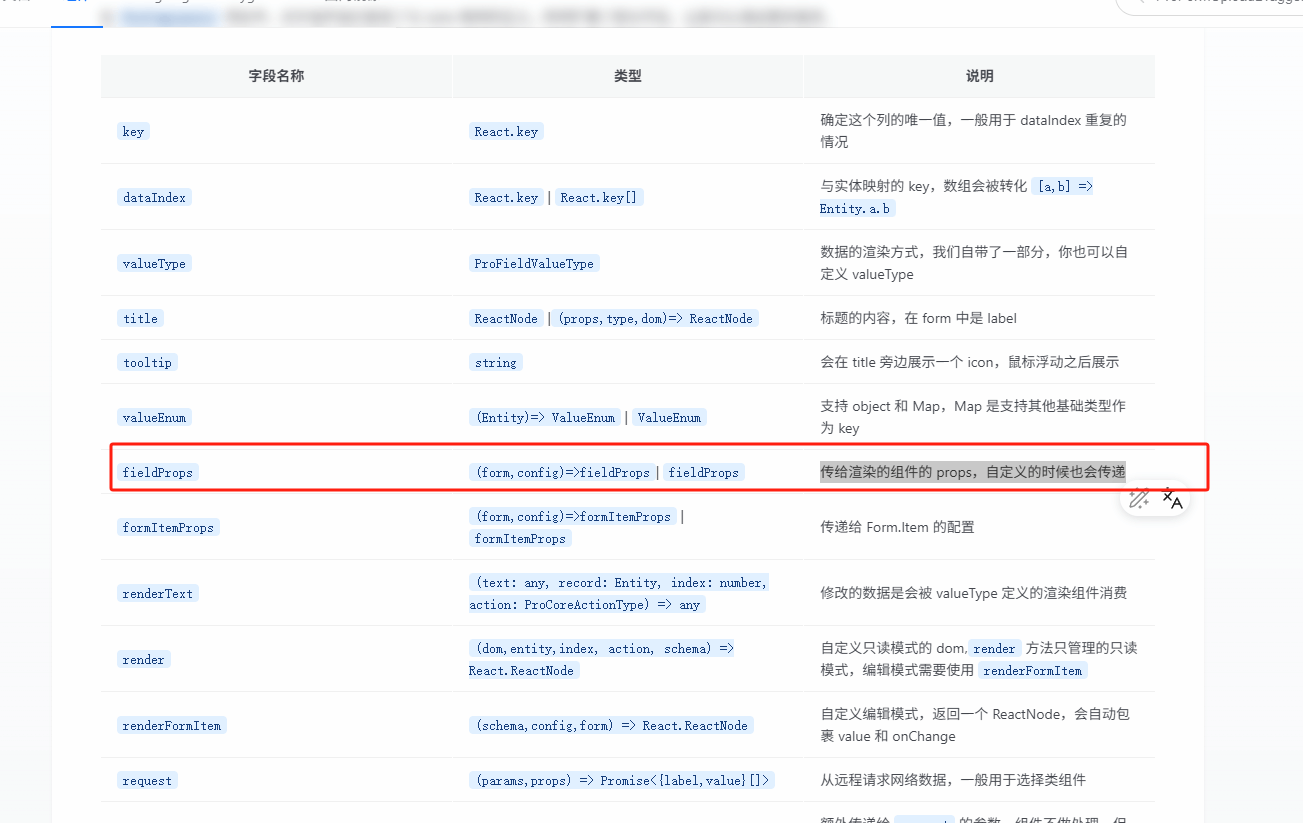Switch to the blue underlined tab at top
Image resolution: width=1303 pixels, height=823 pixels.
point(77,8)
